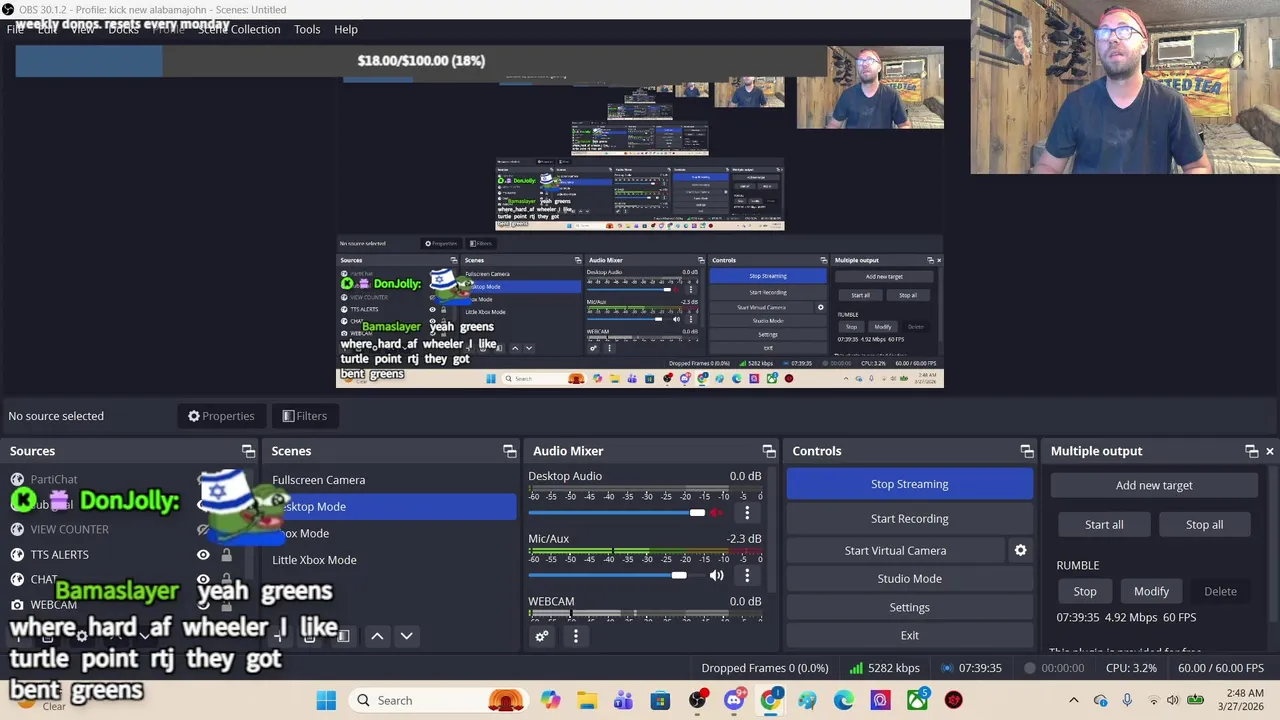Viewport: 1280px width, 720px height.
Task: Click Add new target
Action: click(1154, 485)
